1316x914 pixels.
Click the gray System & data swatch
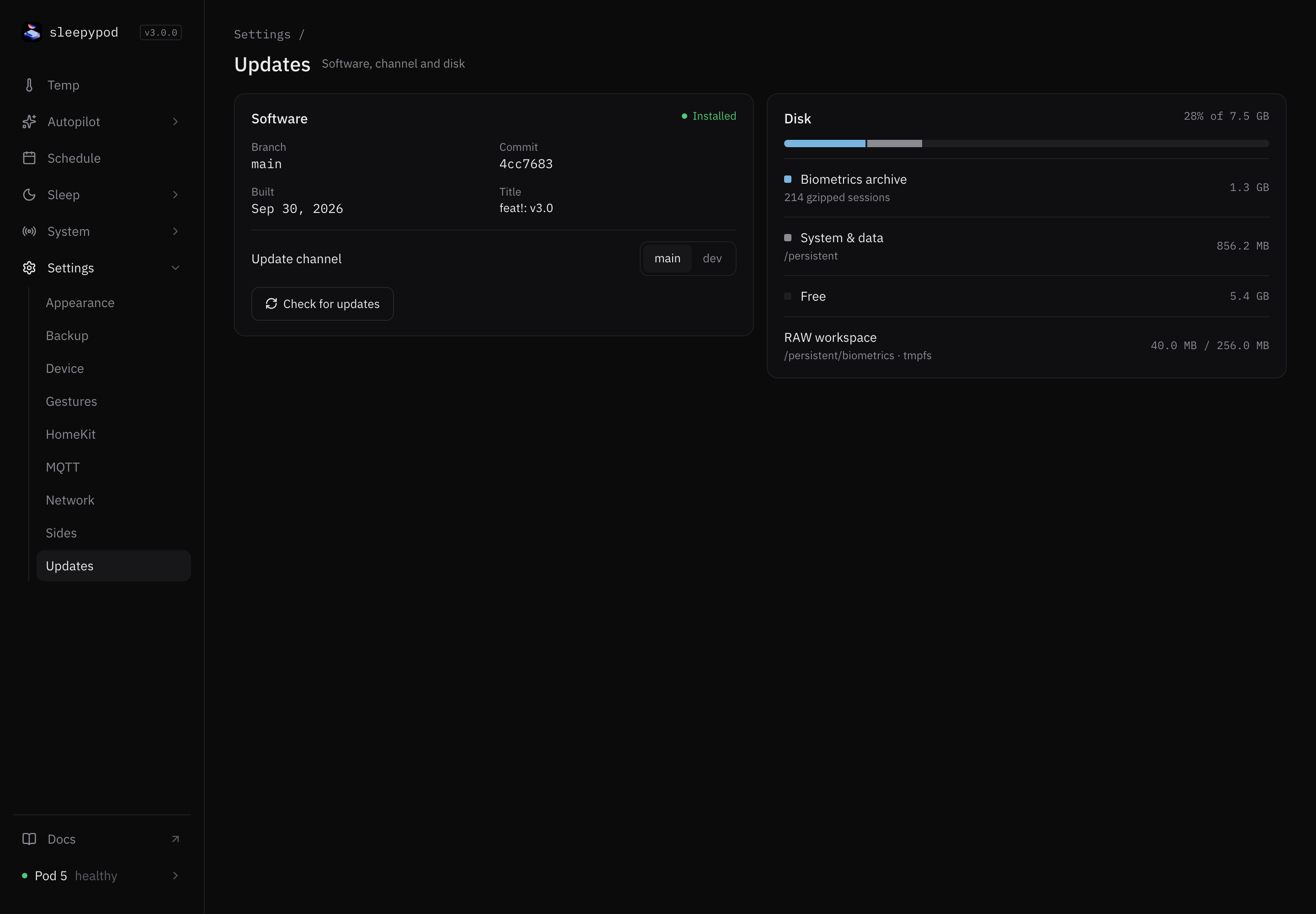point(788,238)
